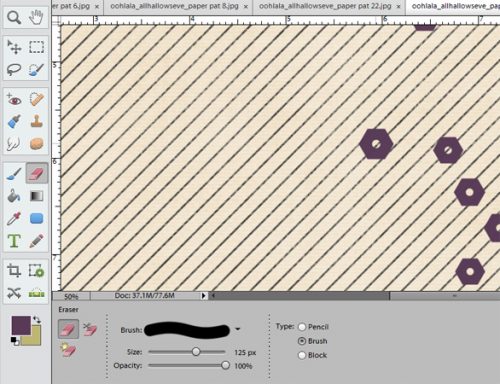This screenshot has height=384, width=500.
Task: Select the Gradient tool
Action: [x=37, y=196]
